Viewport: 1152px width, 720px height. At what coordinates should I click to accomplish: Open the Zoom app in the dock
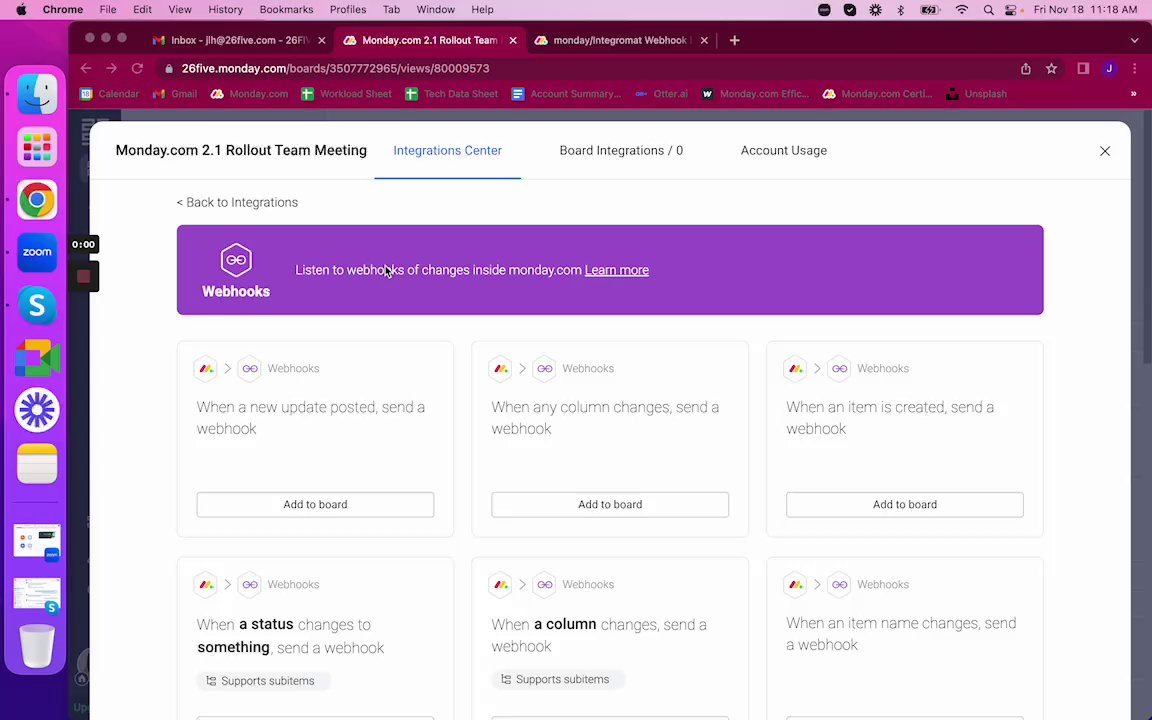tap(37, 252)
